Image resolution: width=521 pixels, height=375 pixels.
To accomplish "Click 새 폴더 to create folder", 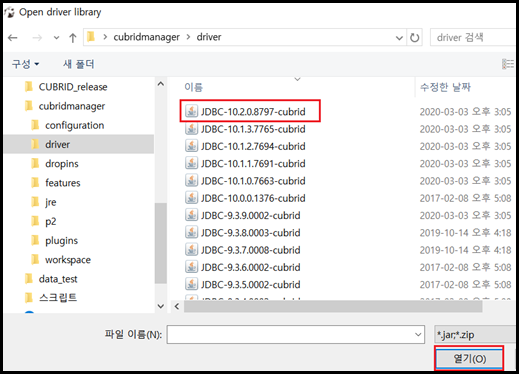I will pyautogui.click(x=79, y=64).
